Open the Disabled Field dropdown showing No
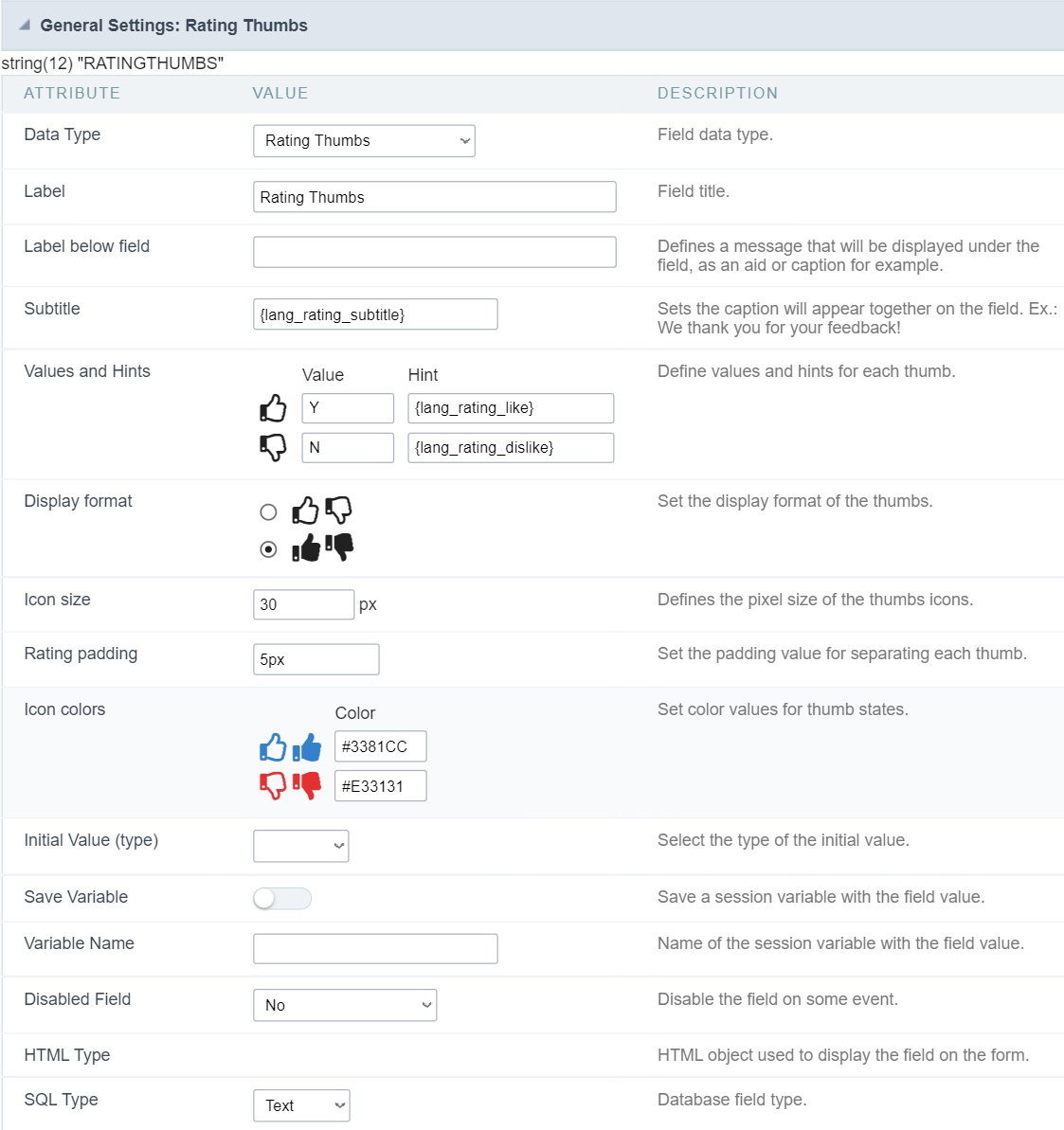Screen dimensions: 1064x1130 344,1004
